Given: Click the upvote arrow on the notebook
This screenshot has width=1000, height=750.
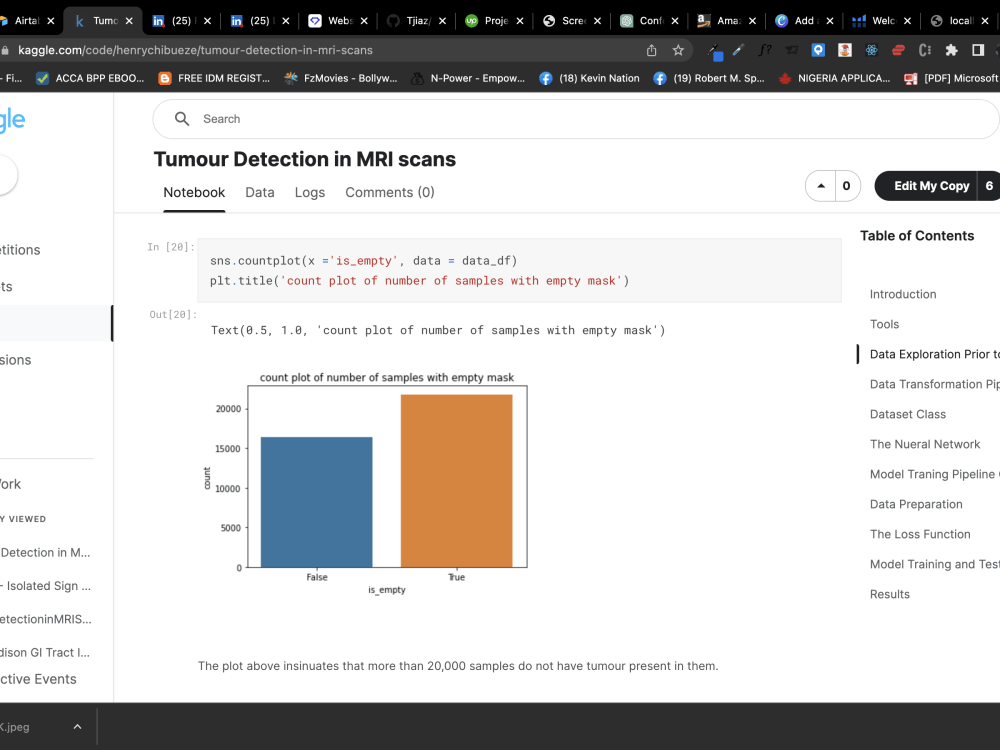Looking at the screenshot, I should pos(821,186).
